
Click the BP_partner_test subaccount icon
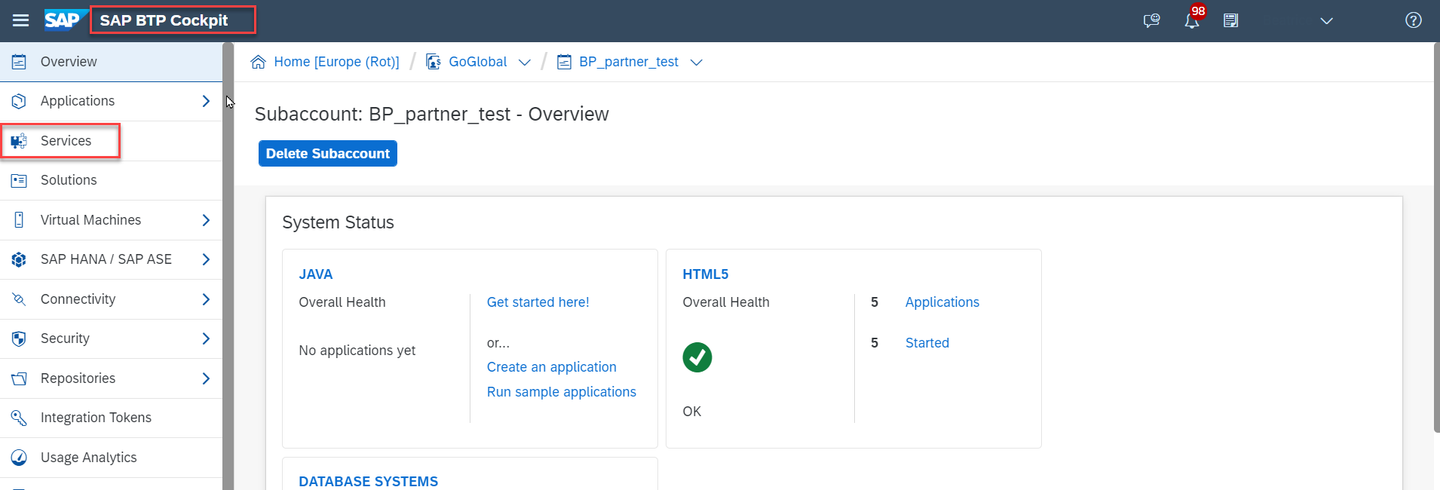(564, 62)
